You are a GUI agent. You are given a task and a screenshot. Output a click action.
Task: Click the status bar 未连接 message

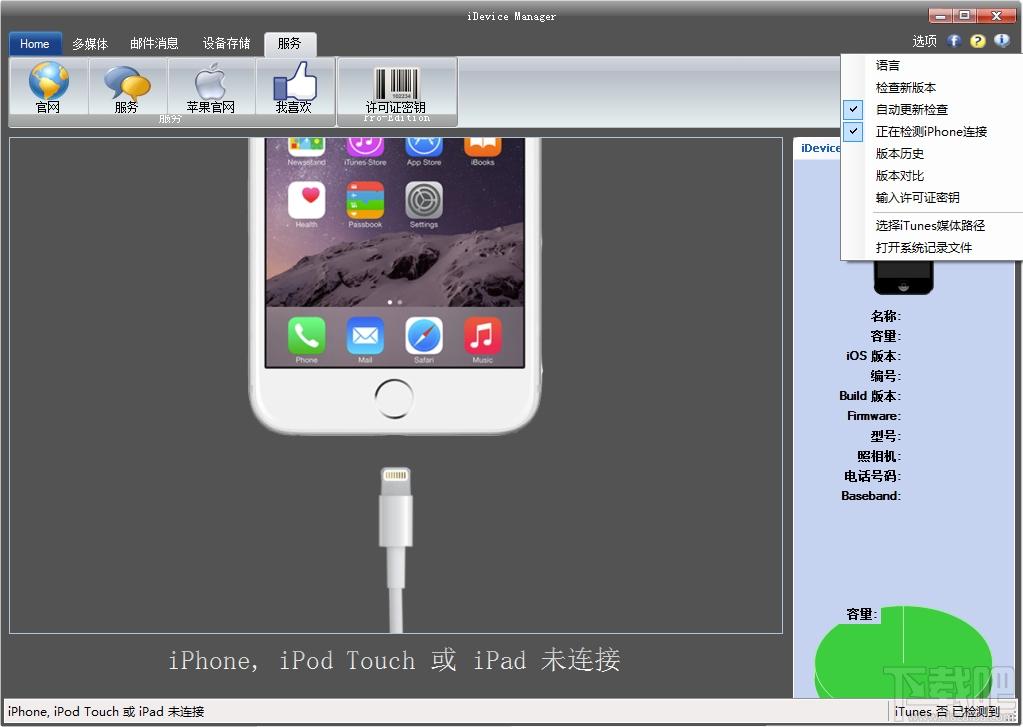coord(106,712)
